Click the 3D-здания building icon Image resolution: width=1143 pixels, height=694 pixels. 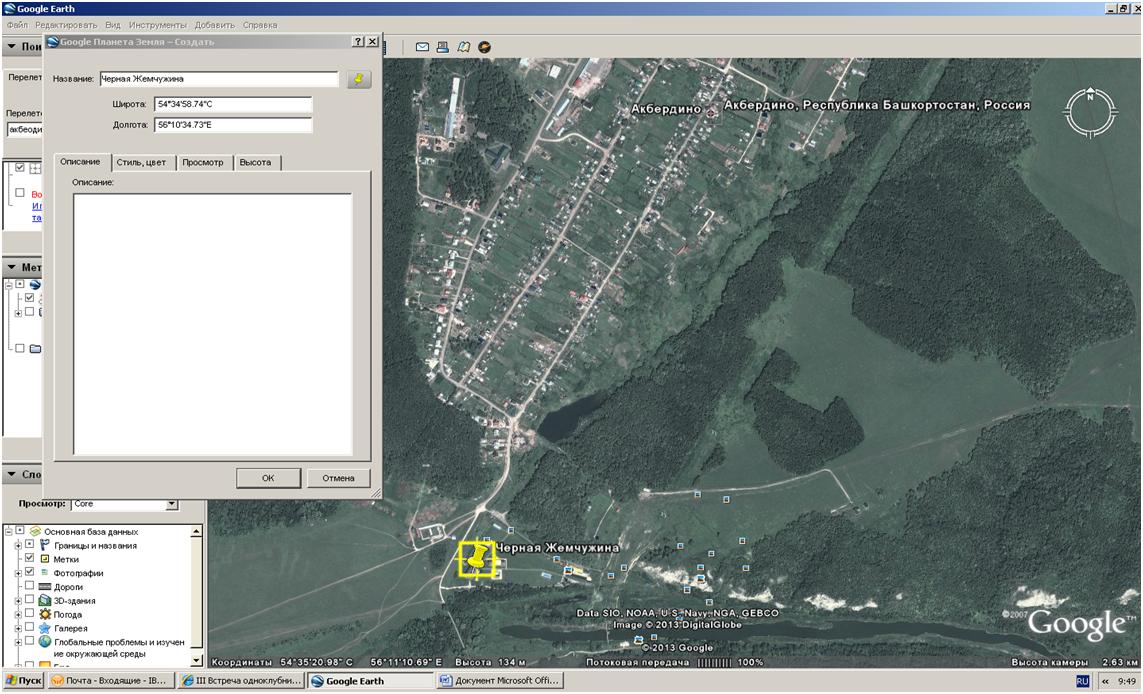pos(44,601)
